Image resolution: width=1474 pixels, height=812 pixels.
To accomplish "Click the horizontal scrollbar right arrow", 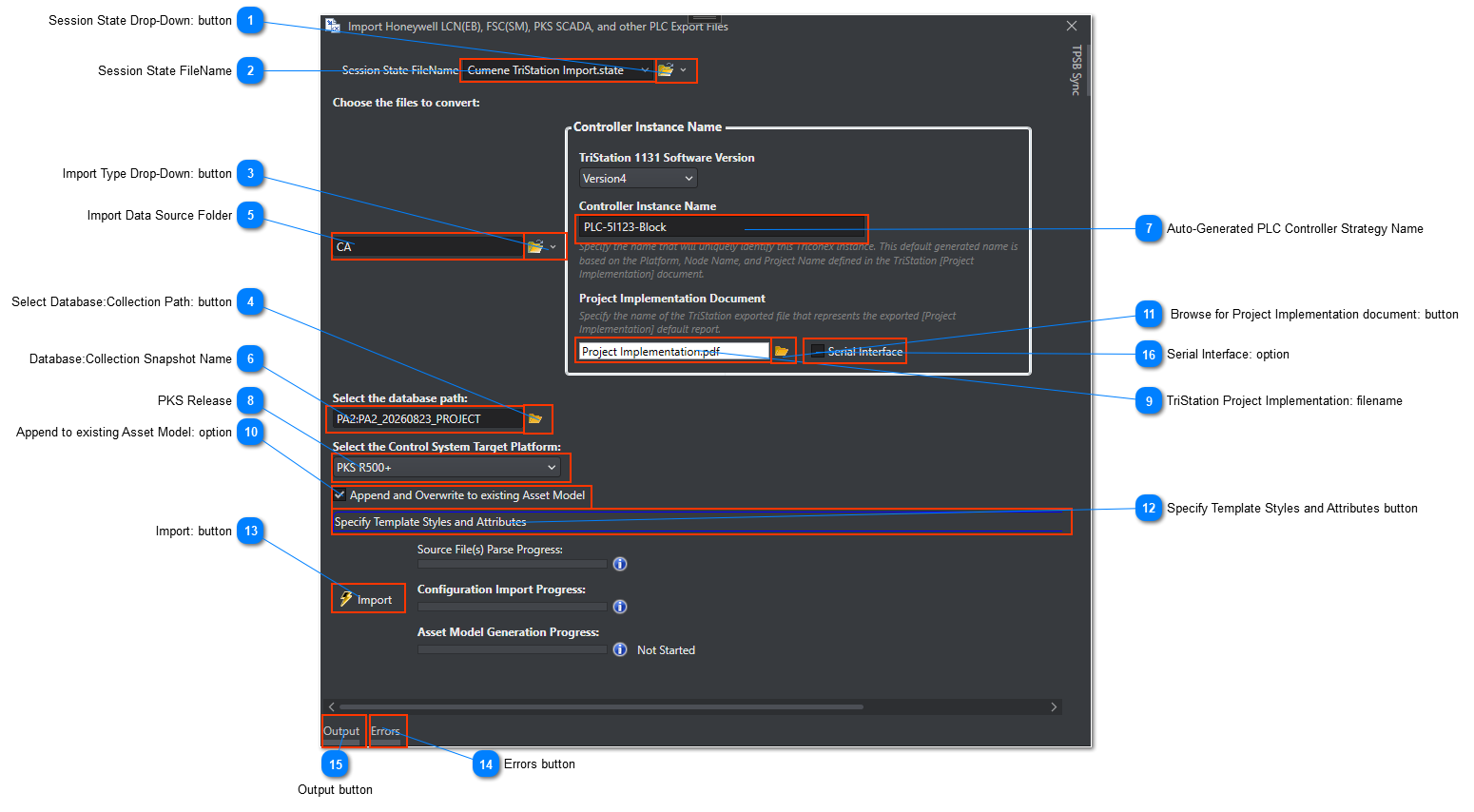I will 1054,707.
